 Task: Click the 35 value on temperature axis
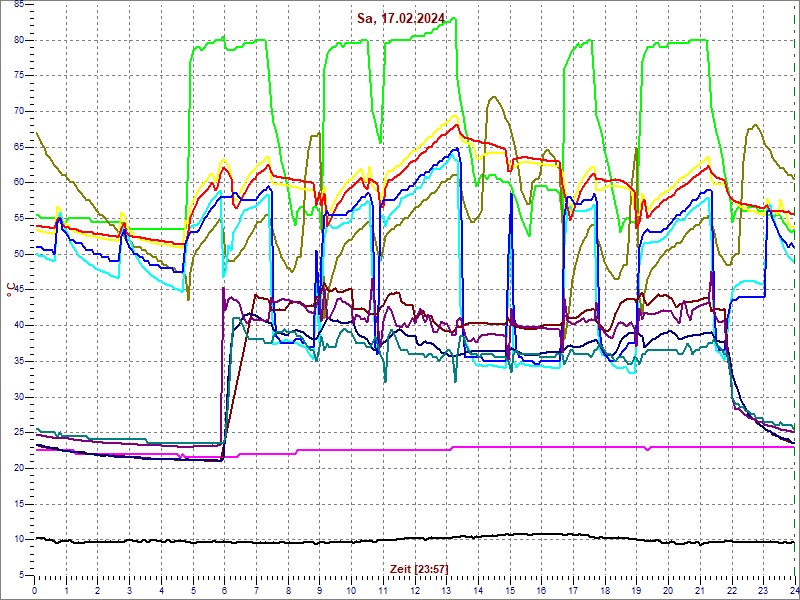pos(18,361)
